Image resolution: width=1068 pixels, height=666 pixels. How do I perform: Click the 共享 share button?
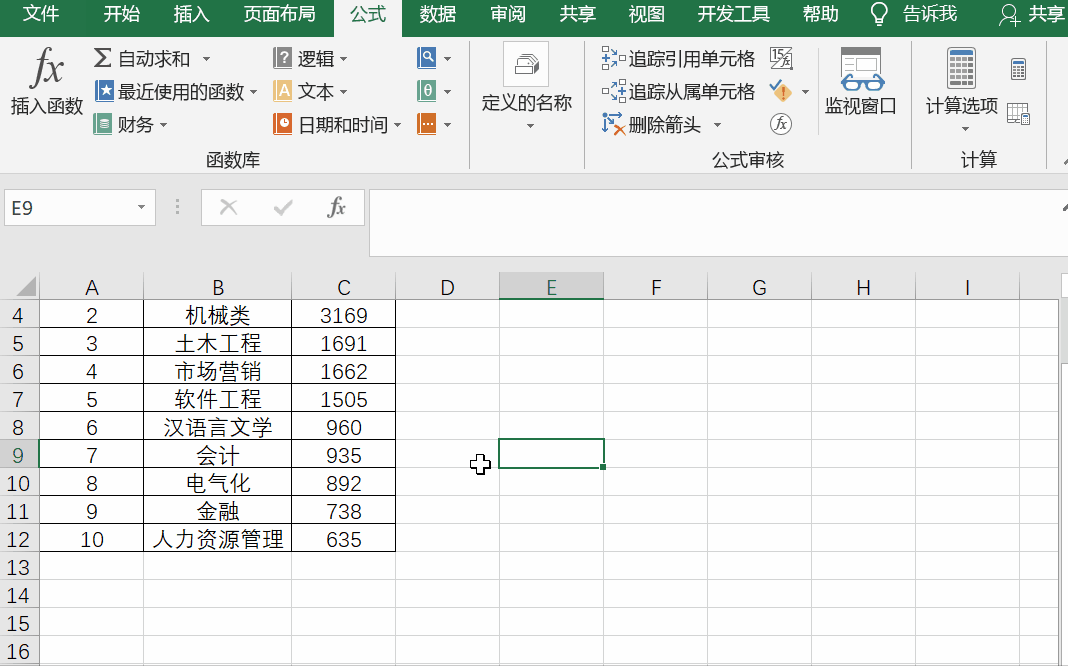coord(1031,14)
